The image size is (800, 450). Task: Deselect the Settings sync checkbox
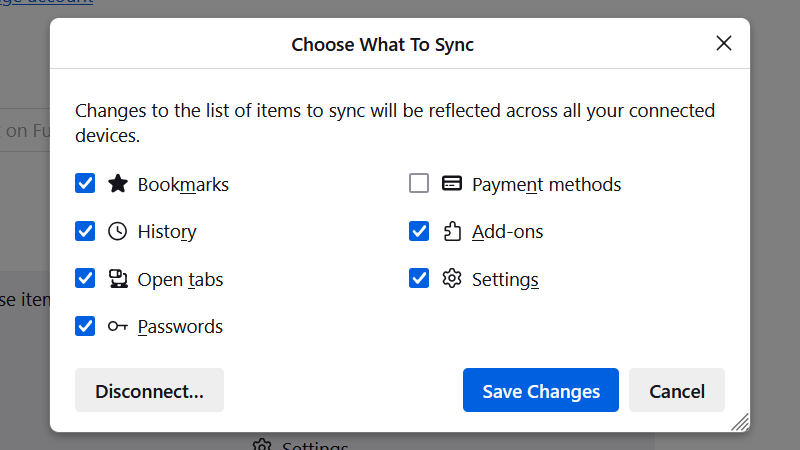(x=419, y=279)
